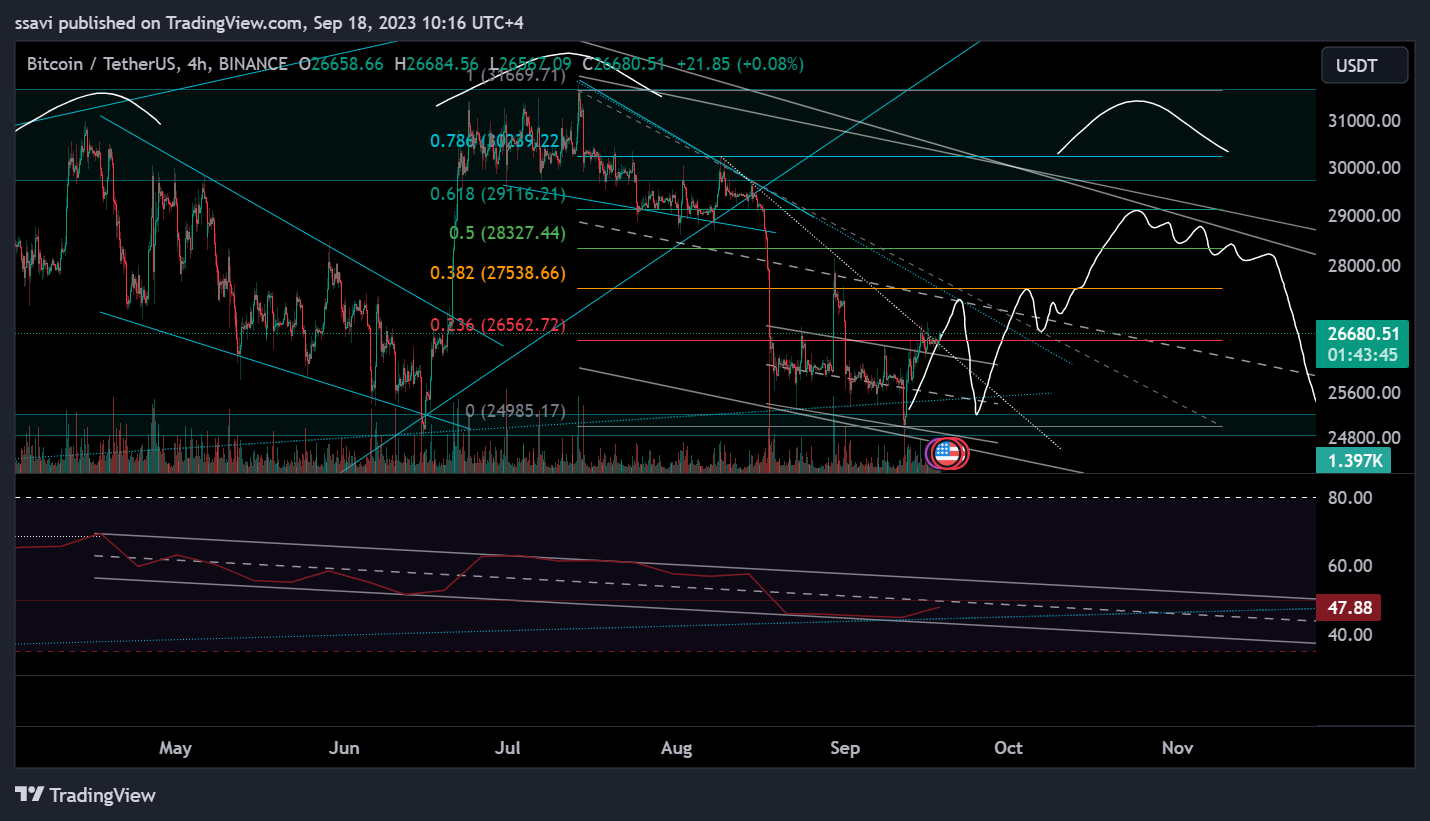Click the Sep label on time axis

click(845, 747)
